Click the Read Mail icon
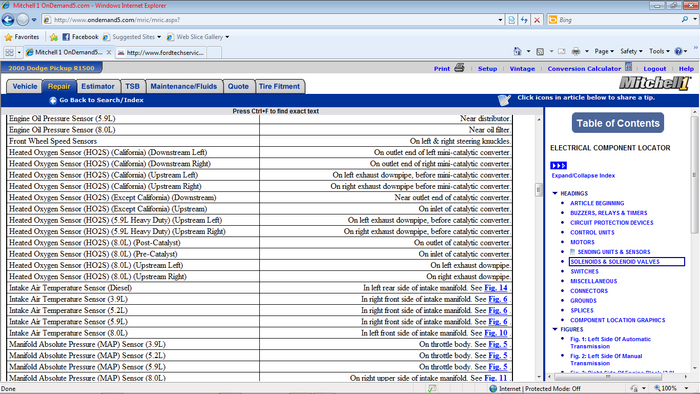This screenshot has height=394, width=700. (562, 51)
